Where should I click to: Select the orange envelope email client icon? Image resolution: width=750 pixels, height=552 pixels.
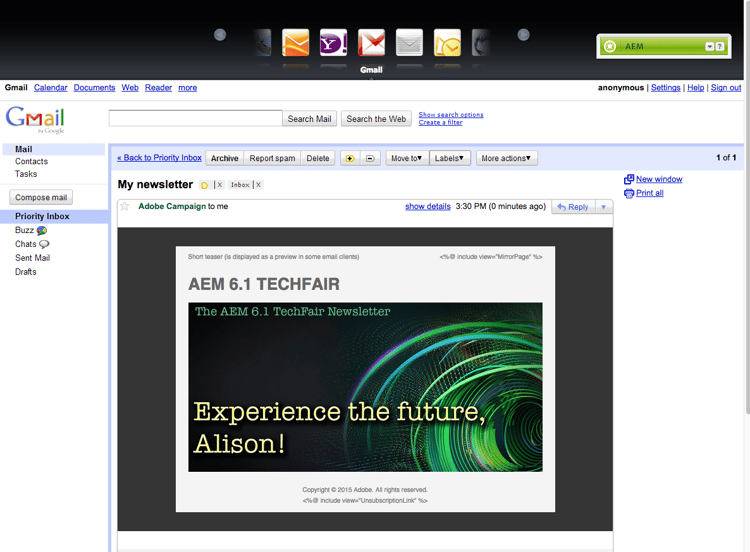click(x=295, y=43)
